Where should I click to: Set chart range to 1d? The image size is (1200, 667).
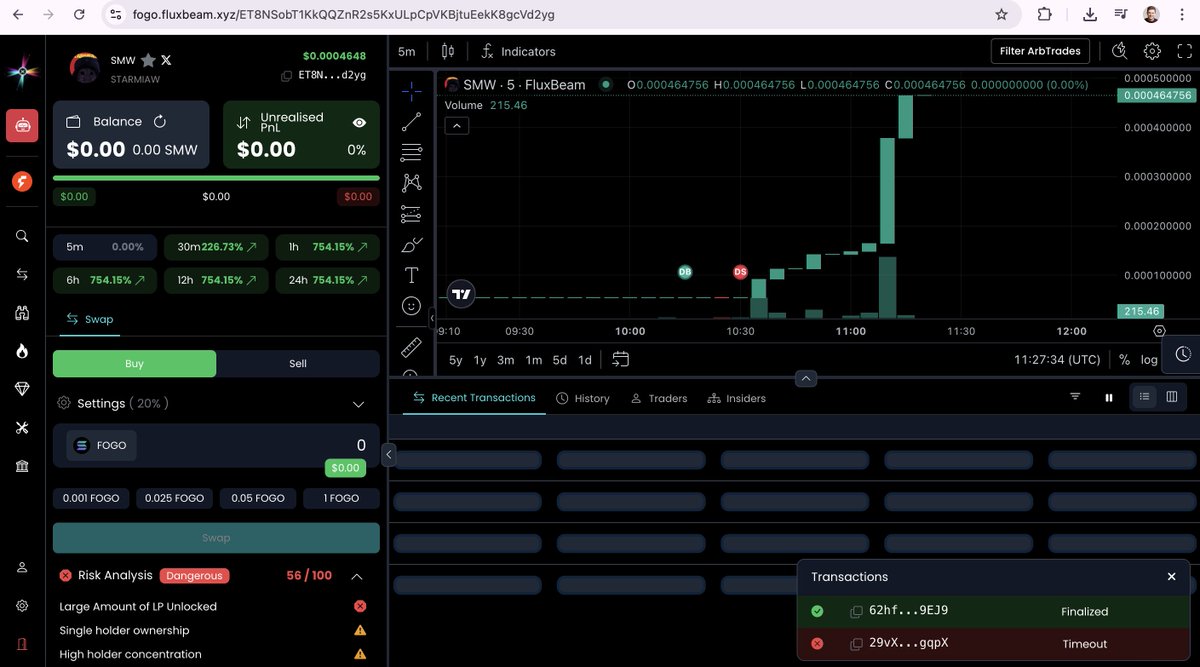pyautogui.click(x=585, y=360)
